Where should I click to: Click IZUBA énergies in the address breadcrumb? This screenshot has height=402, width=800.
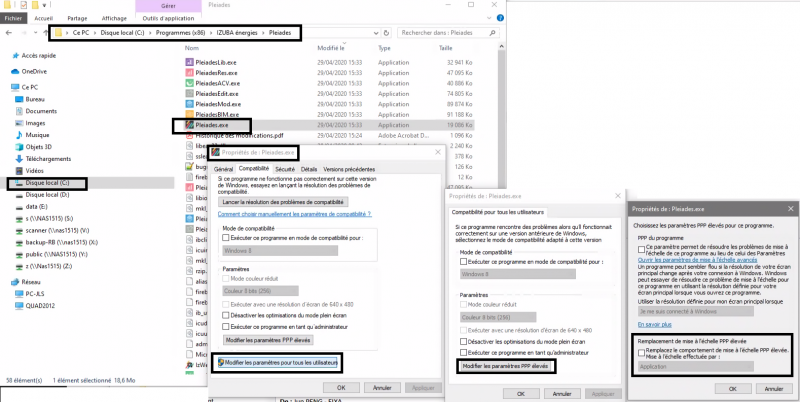point(238,33)
